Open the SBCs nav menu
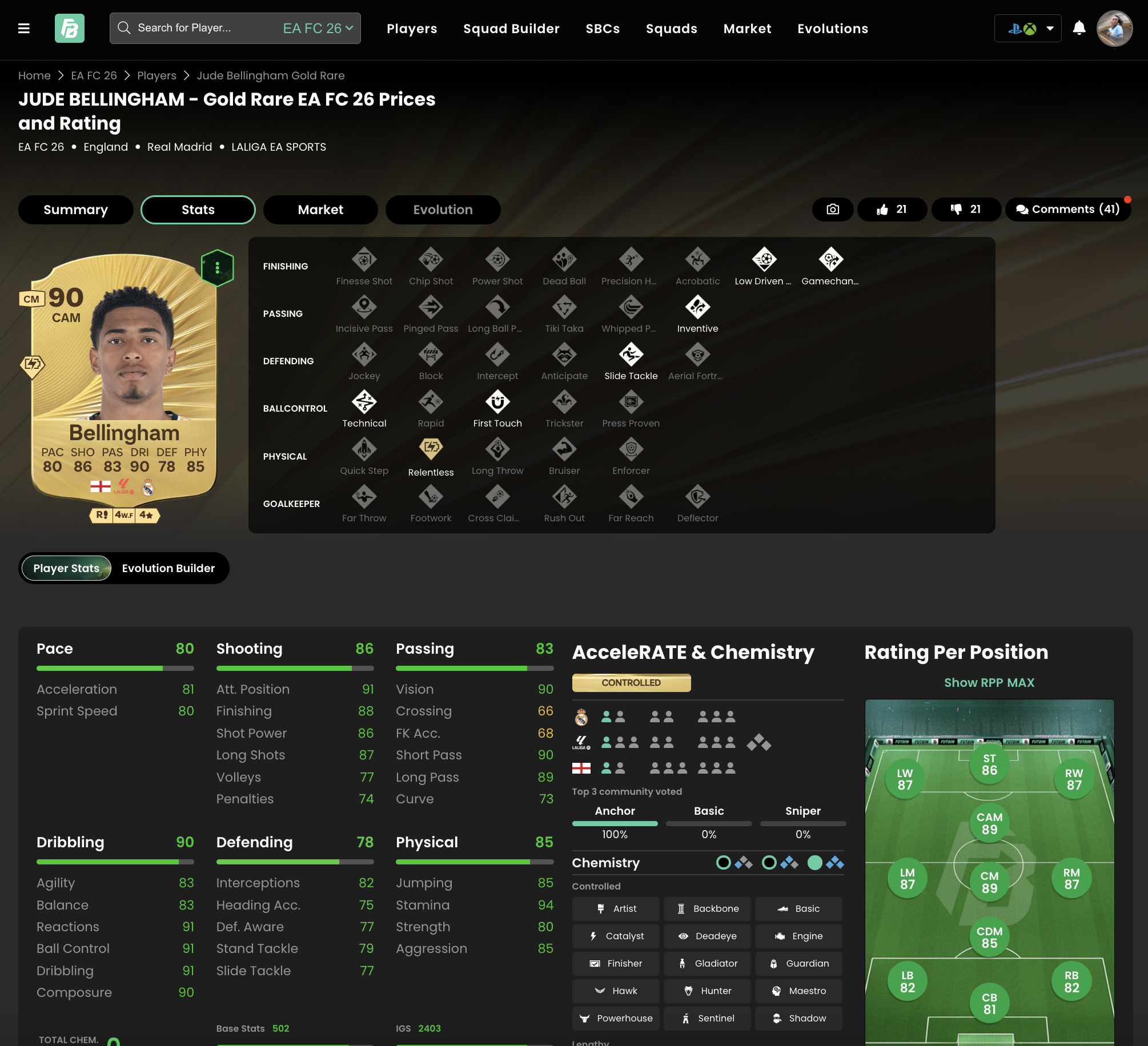This screenshot has height=1046, width=1148. (x=603, y=29)
